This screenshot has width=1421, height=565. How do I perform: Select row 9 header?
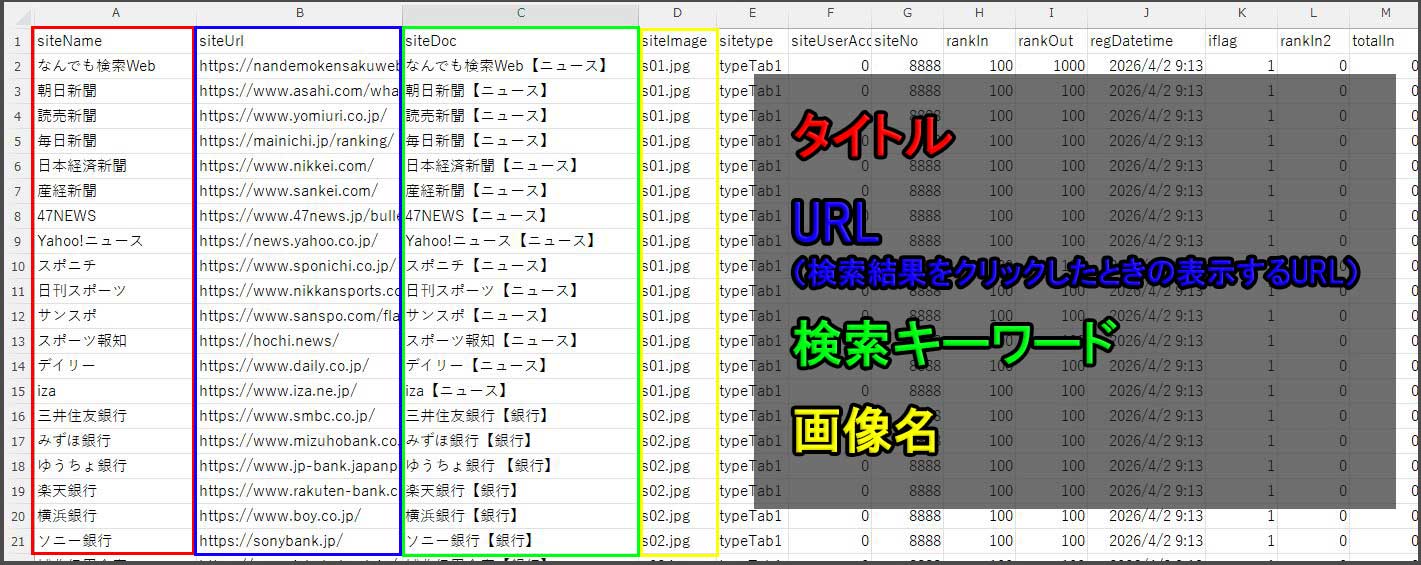point(16,241)
